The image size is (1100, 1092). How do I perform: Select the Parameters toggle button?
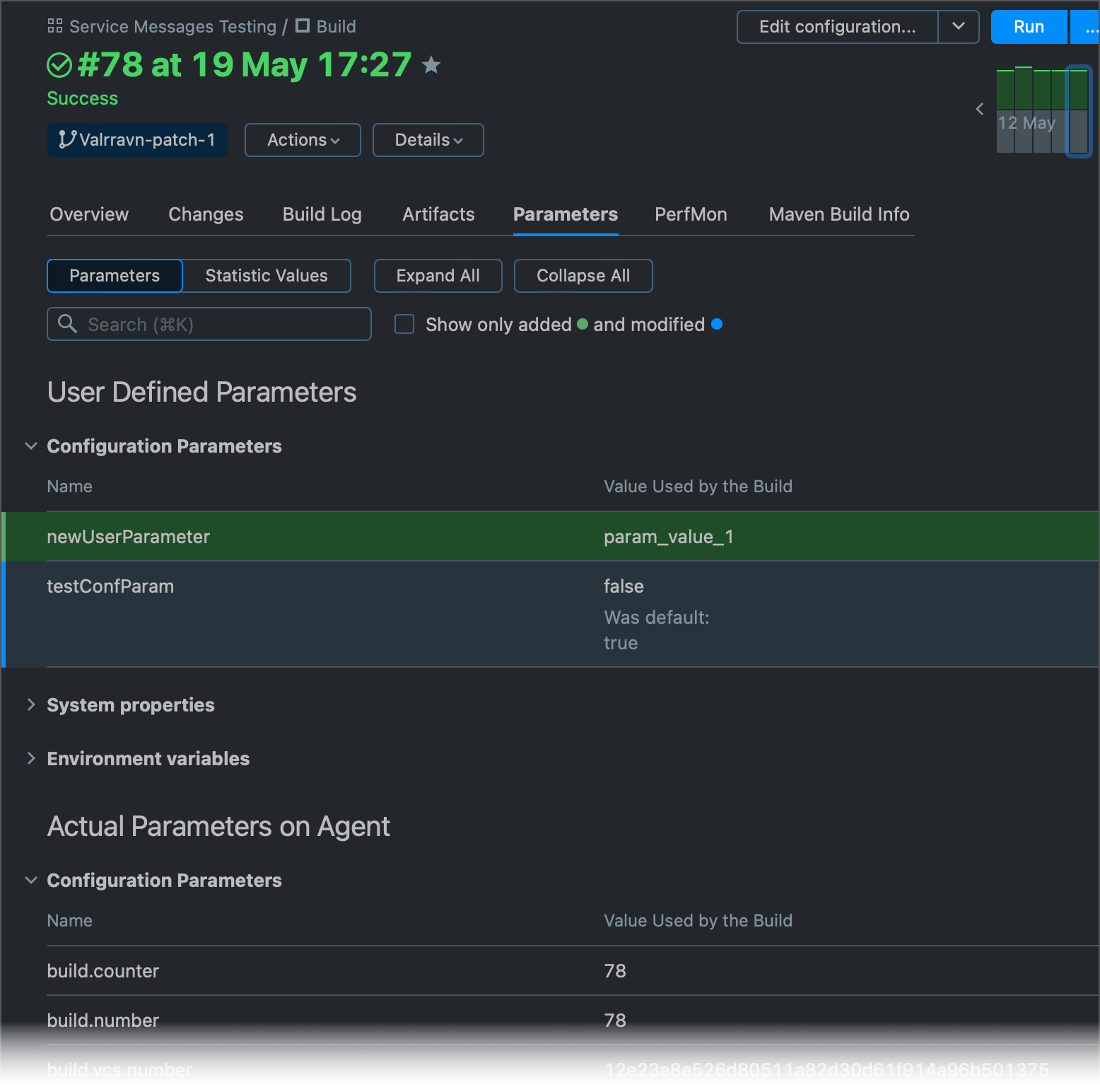click(x=115, y=276)
